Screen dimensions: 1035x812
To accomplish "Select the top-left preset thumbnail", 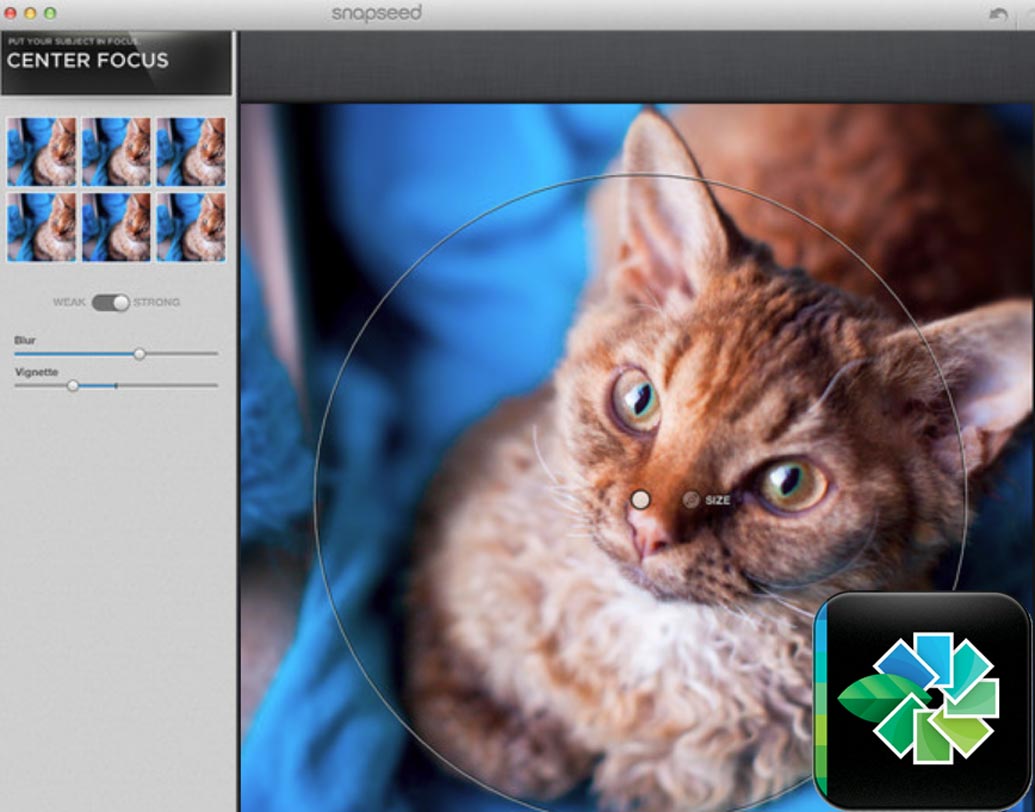I will click(x=42, y=151).
